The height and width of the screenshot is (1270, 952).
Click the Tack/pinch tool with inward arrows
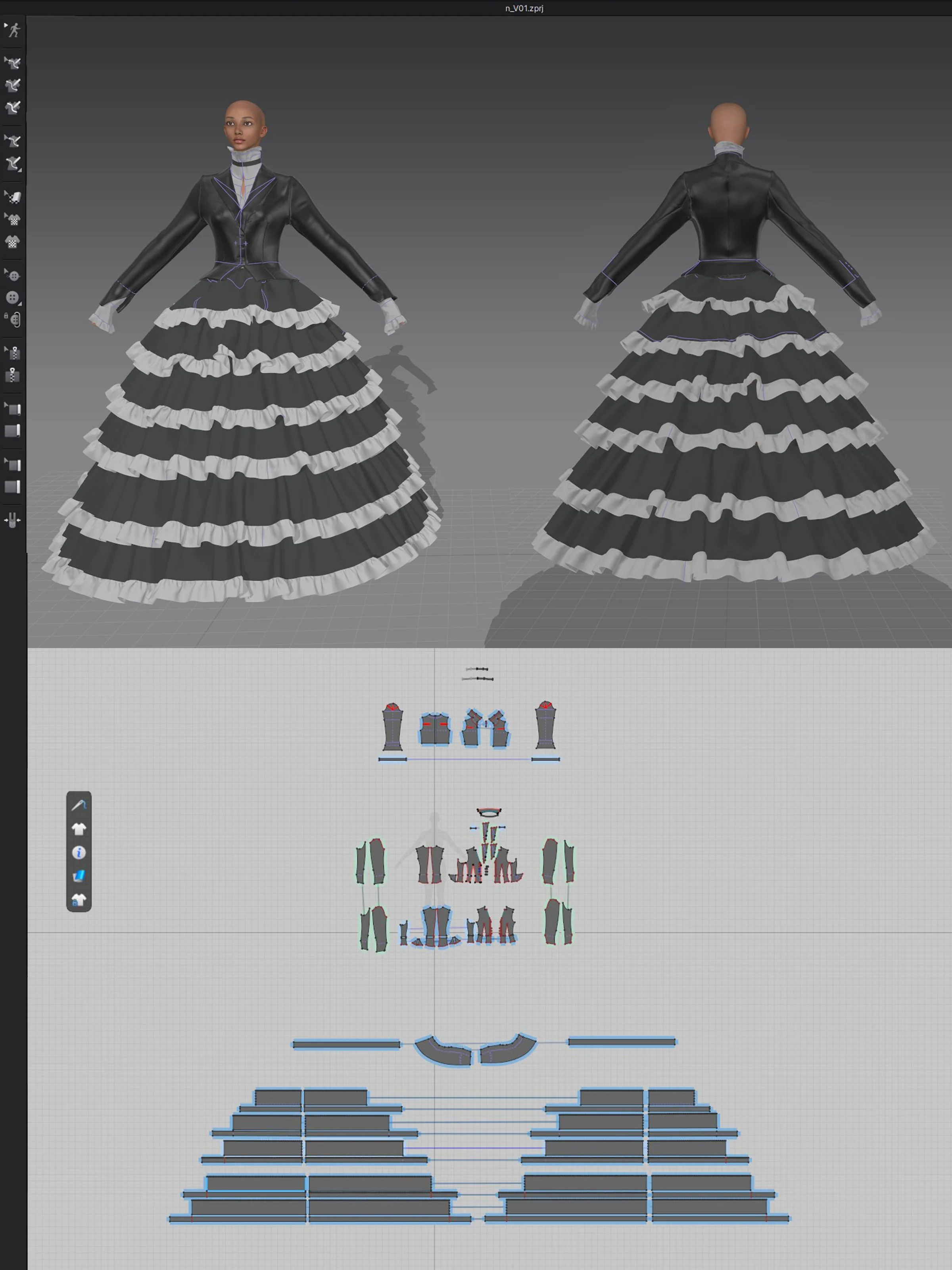click(x=13, y=520)
